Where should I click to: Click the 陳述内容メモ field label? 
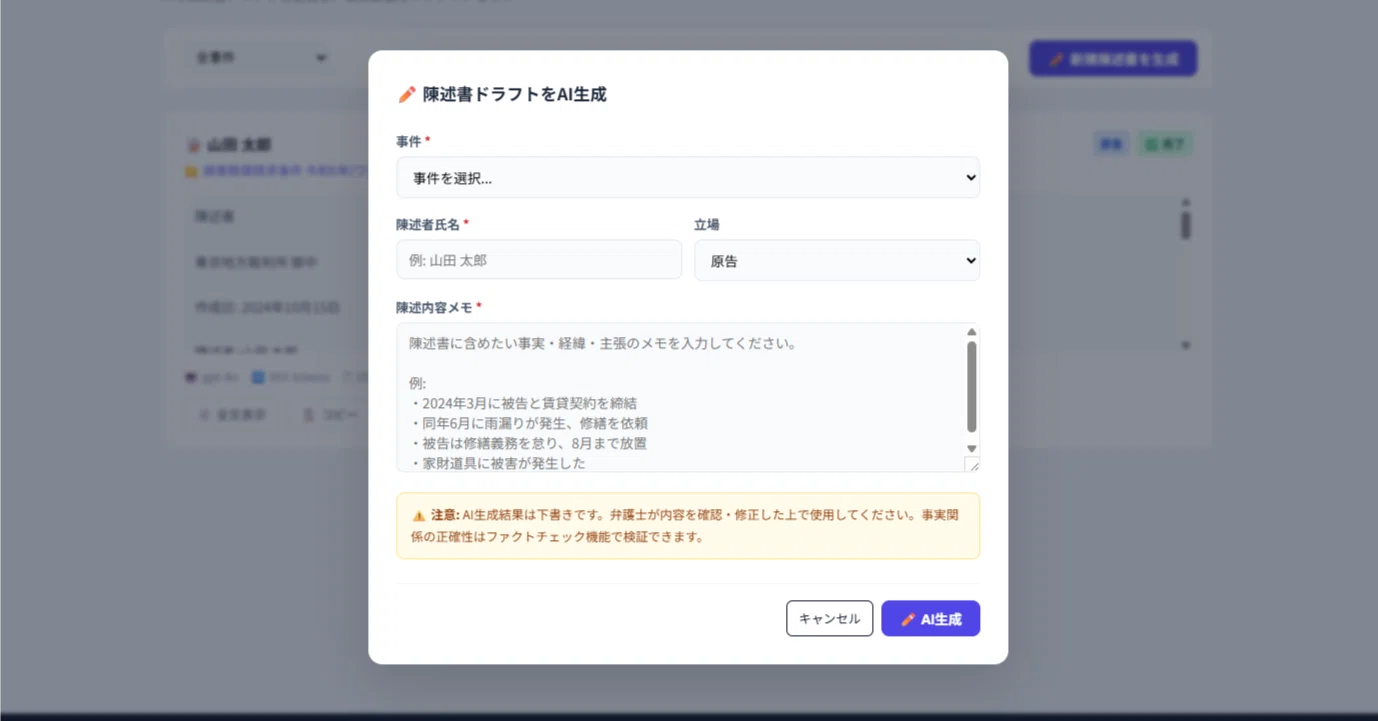pos(434,307)
